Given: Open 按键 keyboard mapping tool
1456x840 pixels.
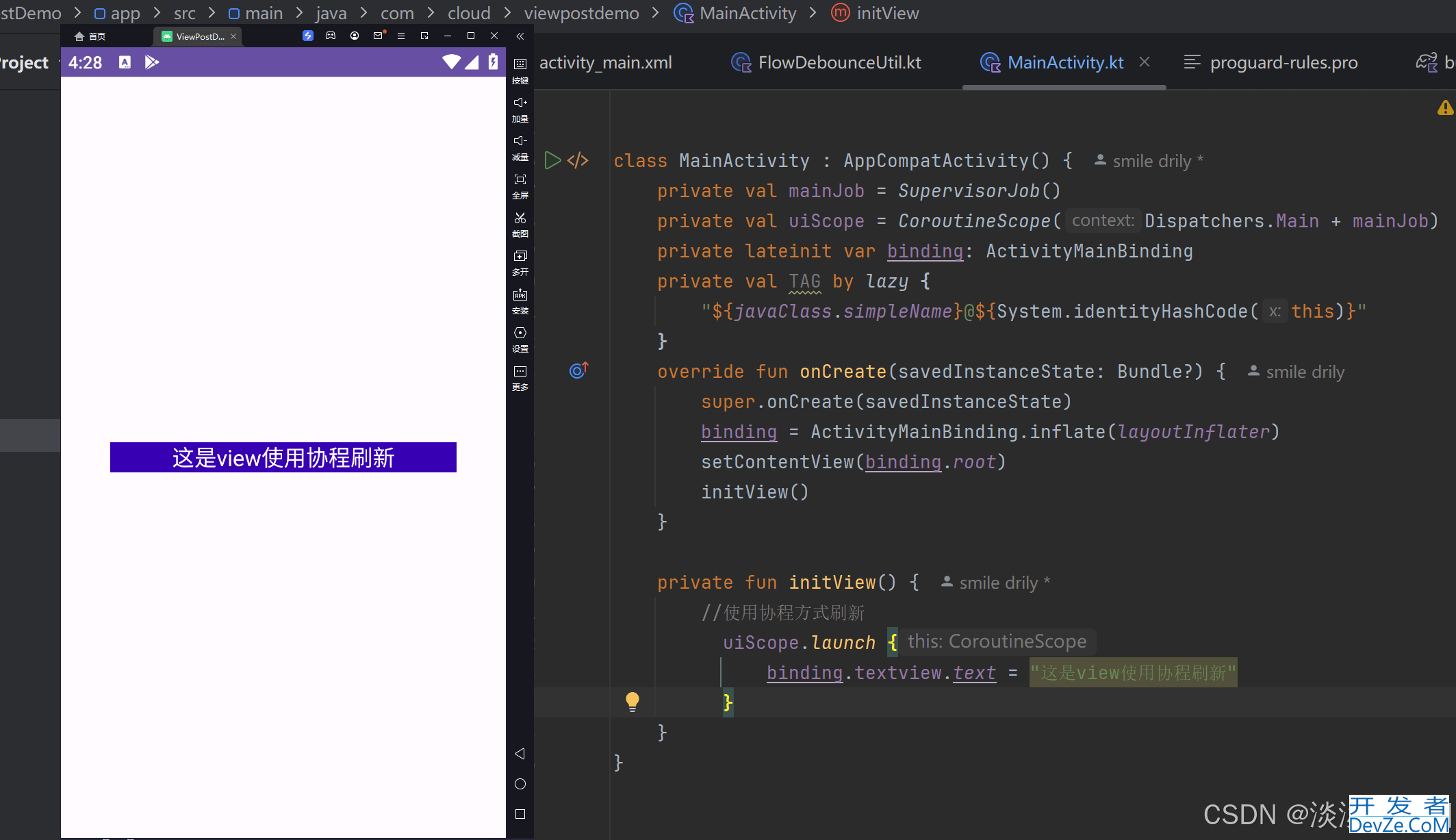Looking at the screenshot, I should click(520, 71).
